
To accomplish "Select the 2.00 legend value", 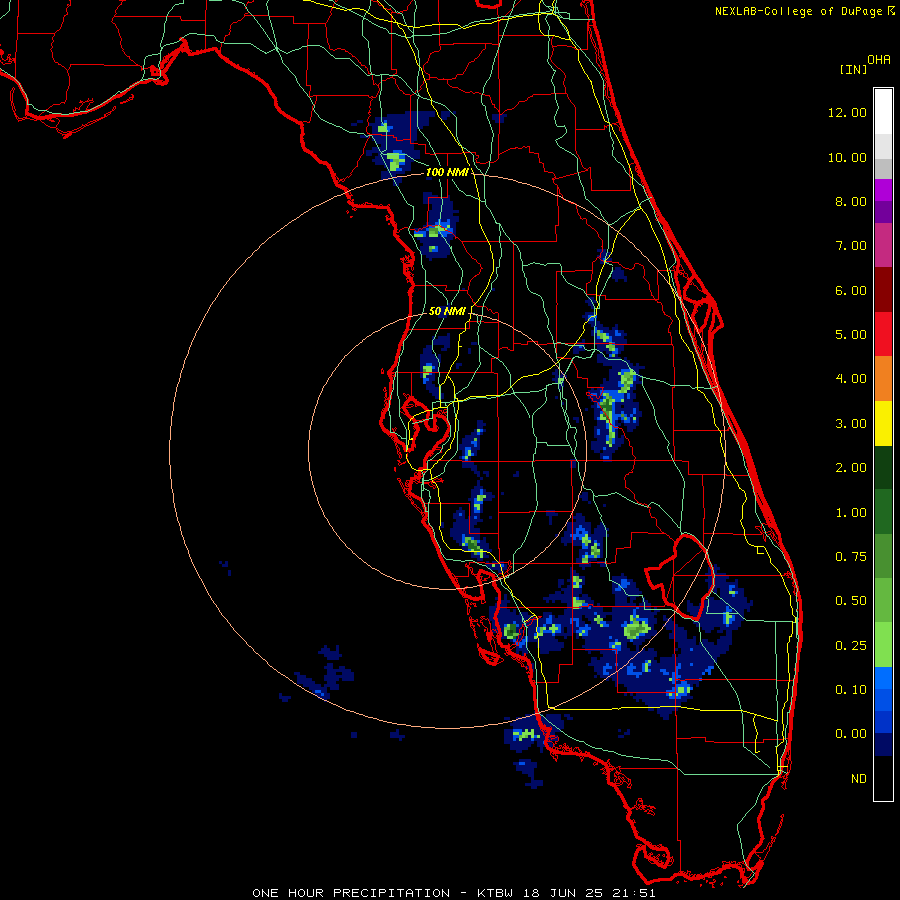I will [x=851, y=468].
